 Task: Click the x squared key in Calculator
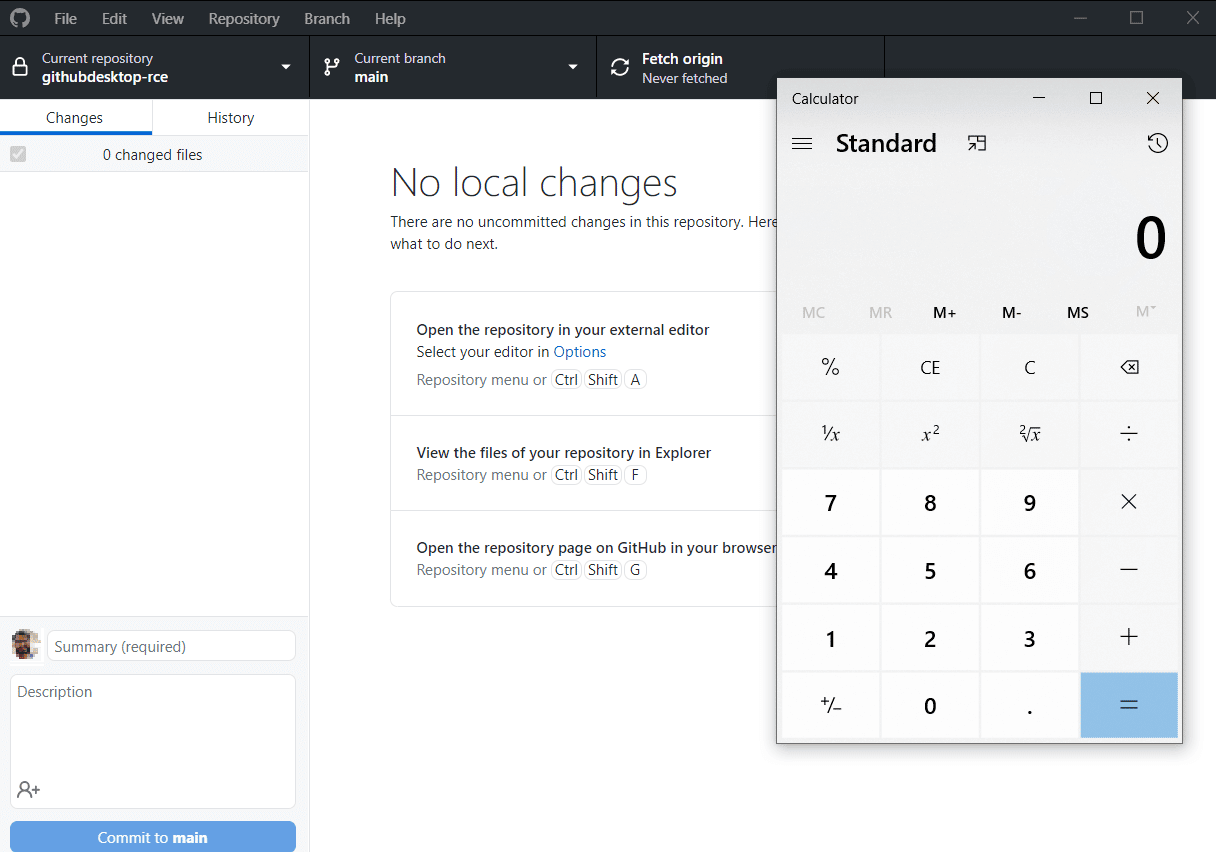930,434
